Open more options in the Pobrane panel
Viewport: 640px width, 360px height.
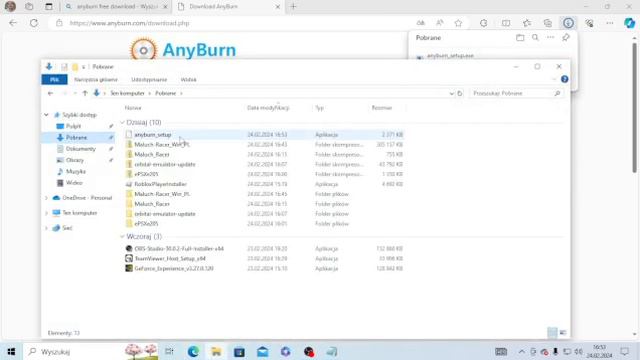(551, 38)
